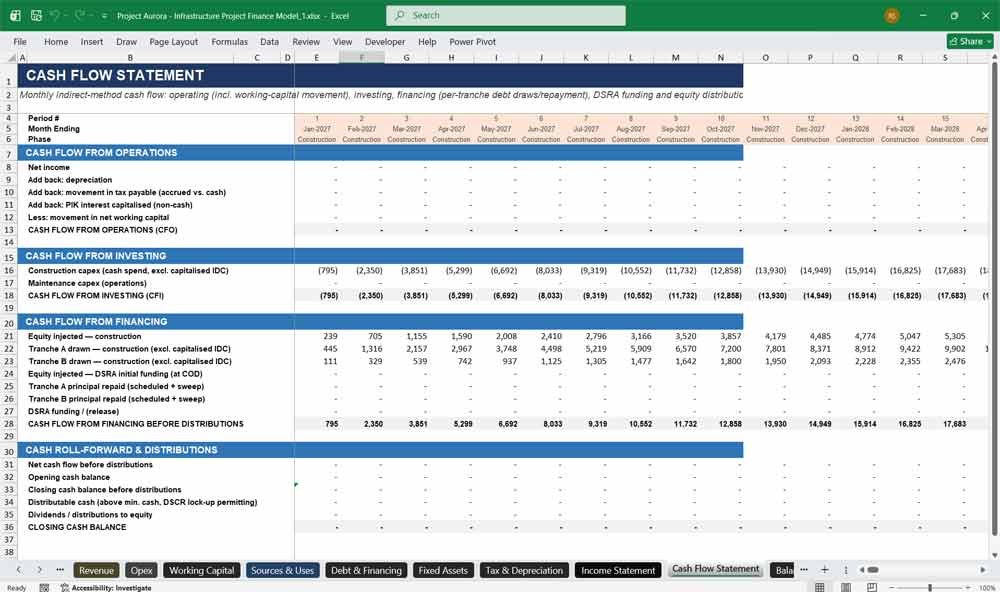Screen dimensions: 1000x592
Task: Click the Share button
Action: point(969,41)
